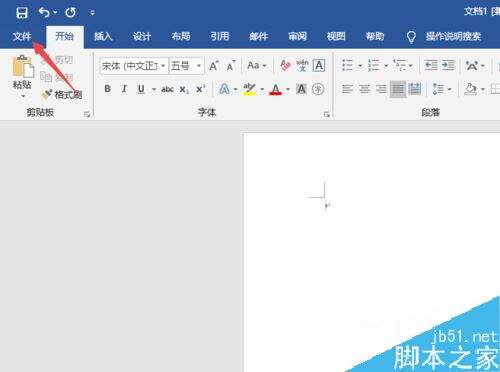Viewport: 500px width, 372px height.
Task: Switch to the 帮助 (Help) tab
Action: coord(375,36)
